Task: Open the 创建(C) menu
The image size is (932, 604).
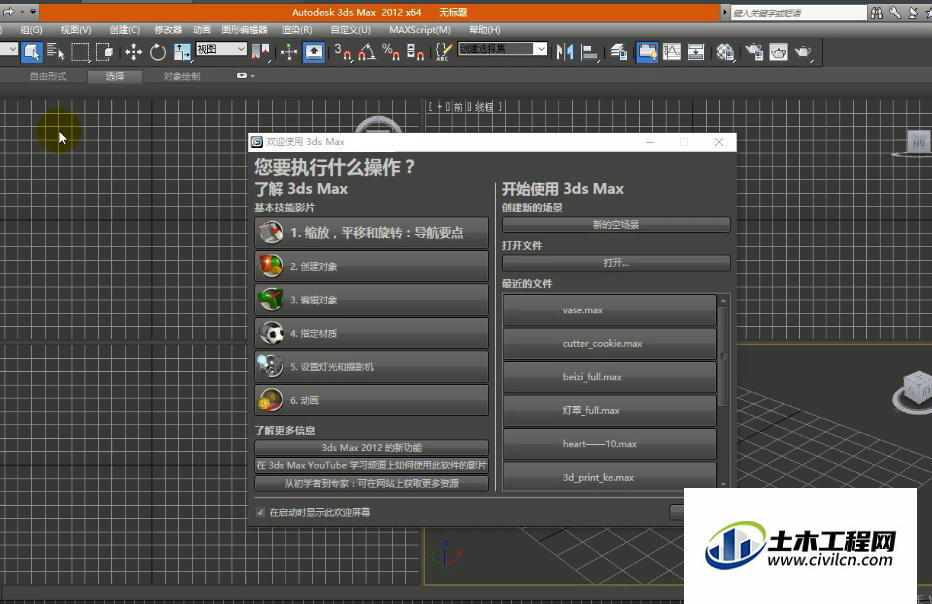Action: 125,30
